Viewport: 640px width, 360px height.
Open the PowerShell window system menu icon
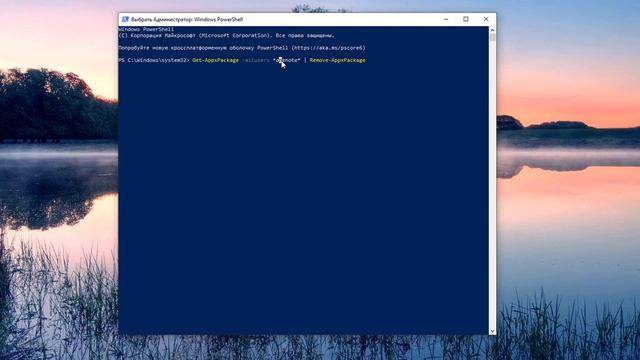click(x=125, y=19)
